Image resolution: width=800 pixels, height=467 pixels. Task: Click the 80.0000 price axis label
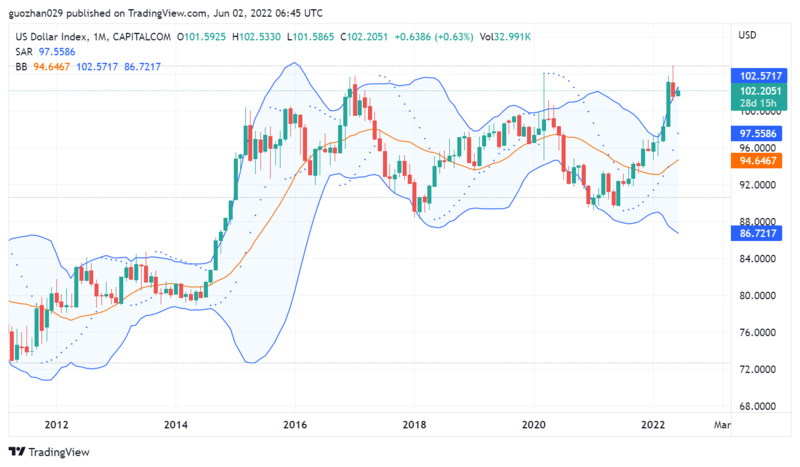pos(757,296)
